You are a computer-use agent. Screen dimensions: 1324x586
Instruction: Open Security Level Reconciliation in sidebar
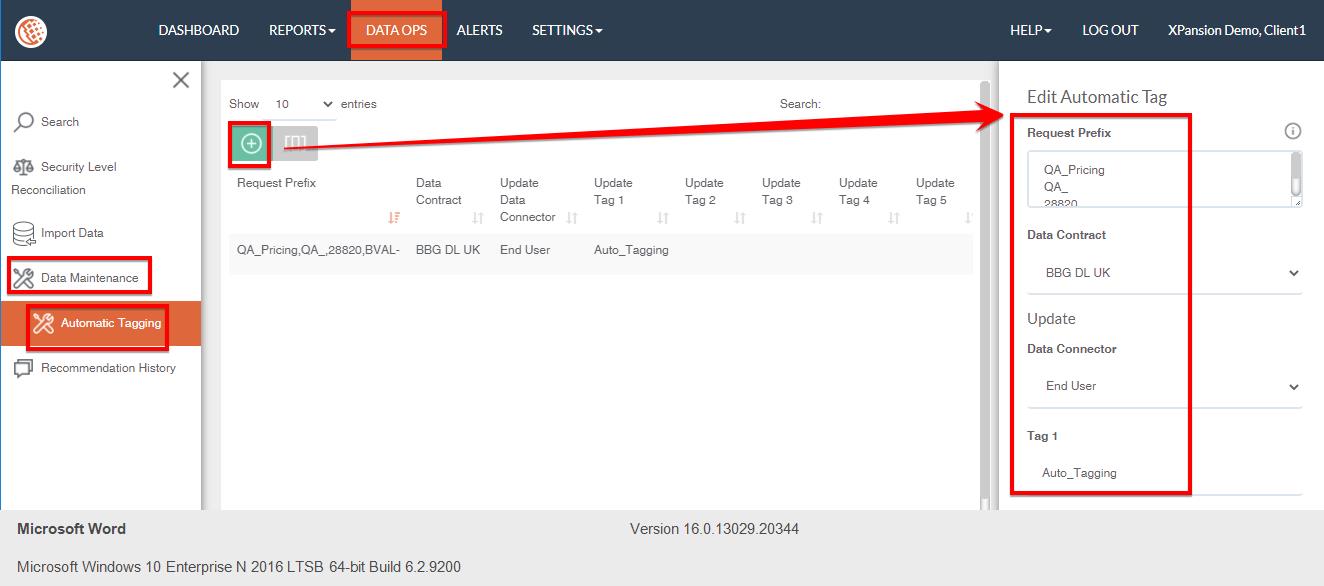[78, 167]
